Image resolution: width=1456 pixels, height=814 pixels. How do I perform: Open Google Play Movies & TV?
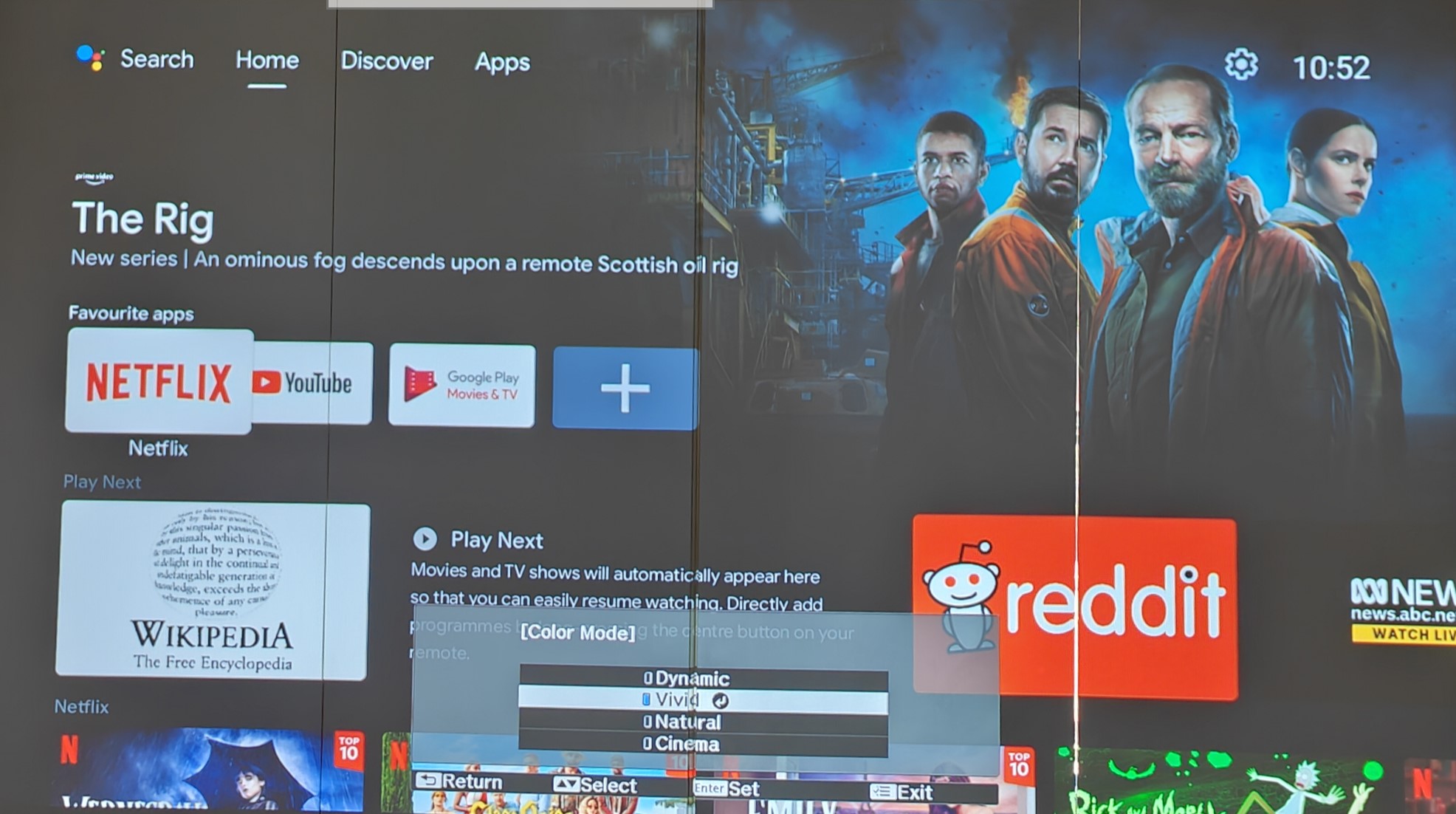click(x=462, y=385)
